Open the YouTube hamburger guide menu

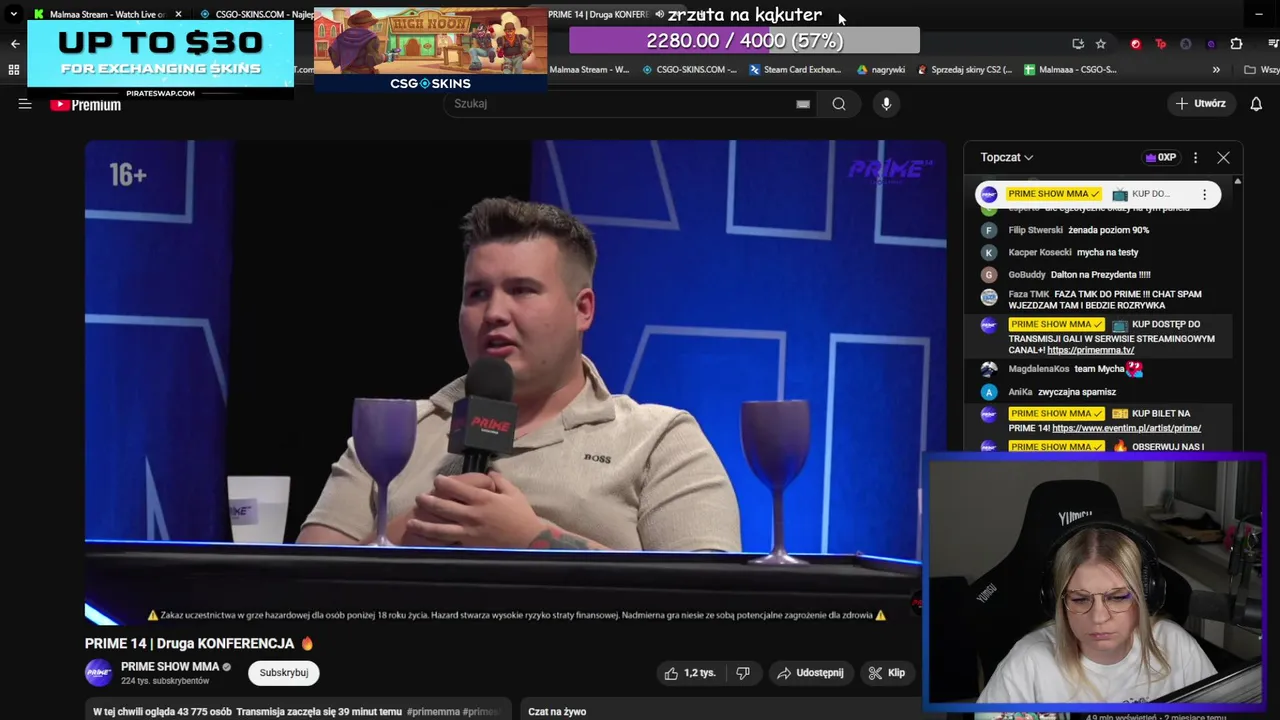(x=25, y=104)
